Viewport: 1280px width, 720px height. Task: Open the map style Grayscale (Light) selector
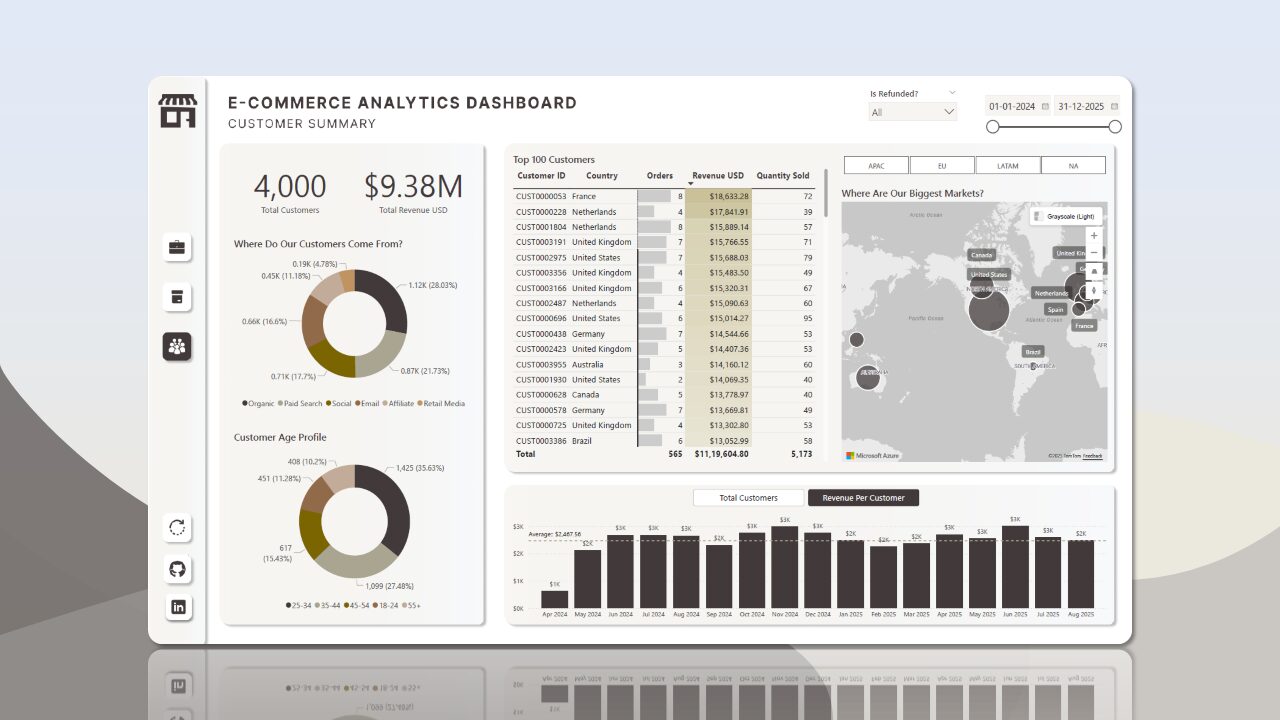click(x=1067, y=216)
